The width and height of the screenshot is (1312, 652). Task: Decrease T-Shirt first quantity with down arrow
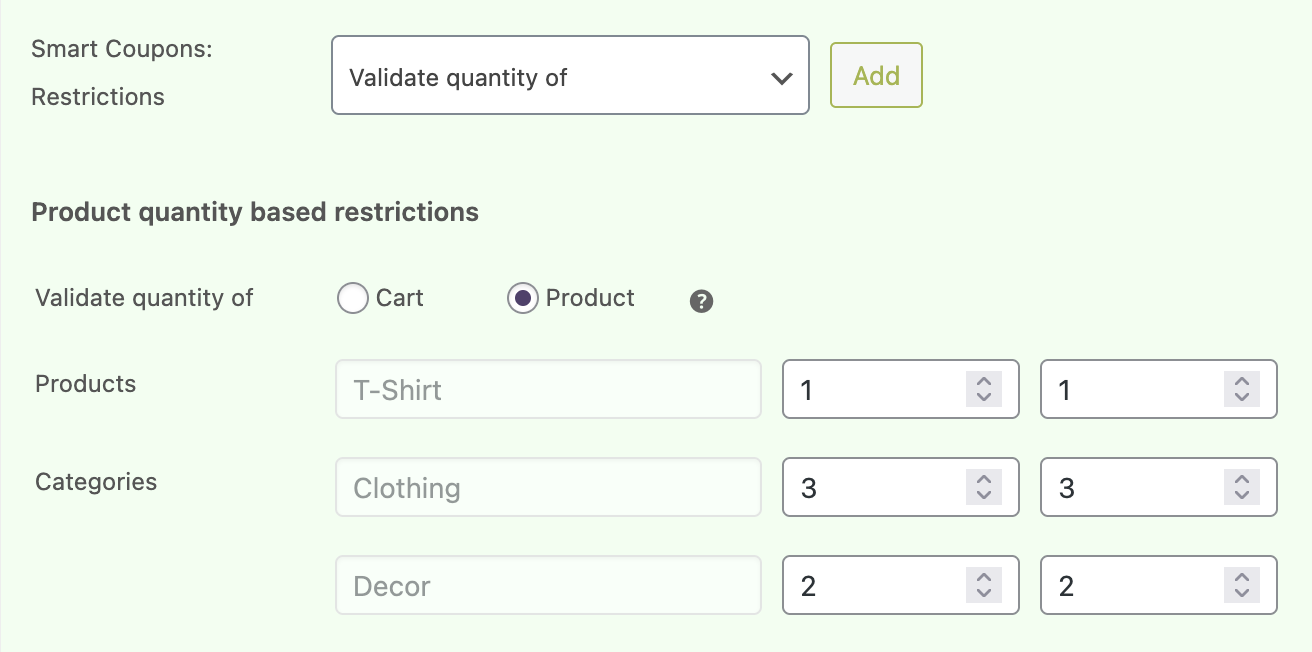[984, 397]
